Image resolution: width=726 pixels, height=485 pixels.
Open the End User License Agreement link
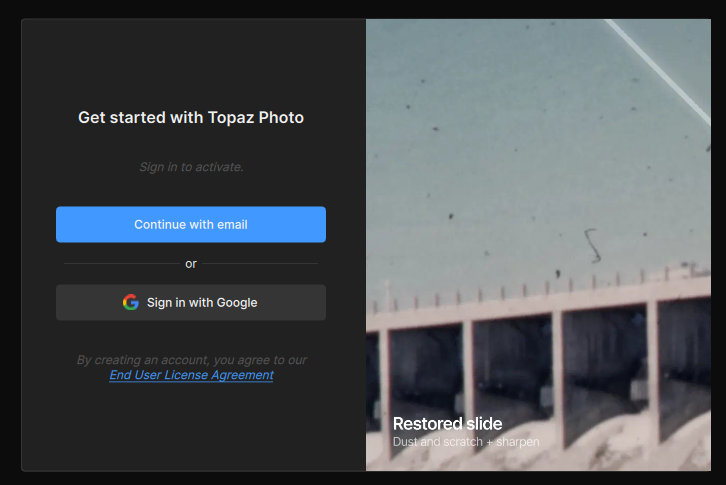point(191,375)
